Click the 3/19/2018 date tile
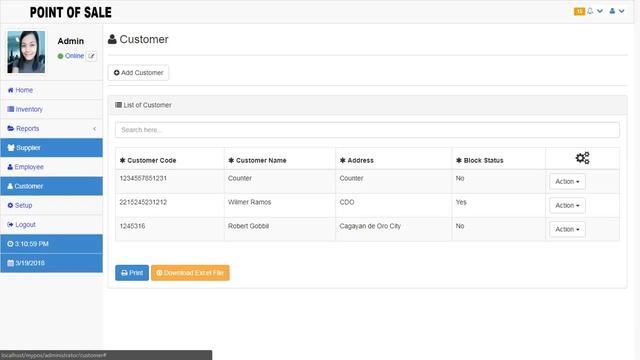 point(51,263)
